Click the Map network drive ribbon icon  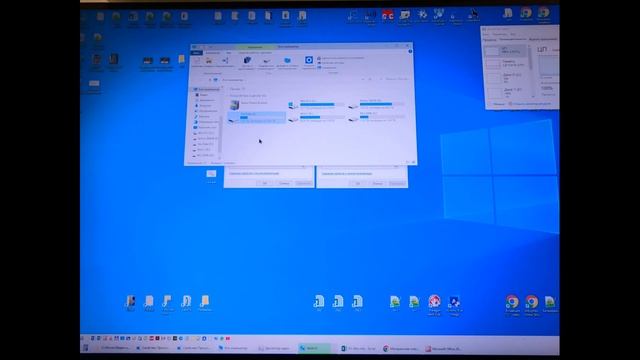[266, 62]
